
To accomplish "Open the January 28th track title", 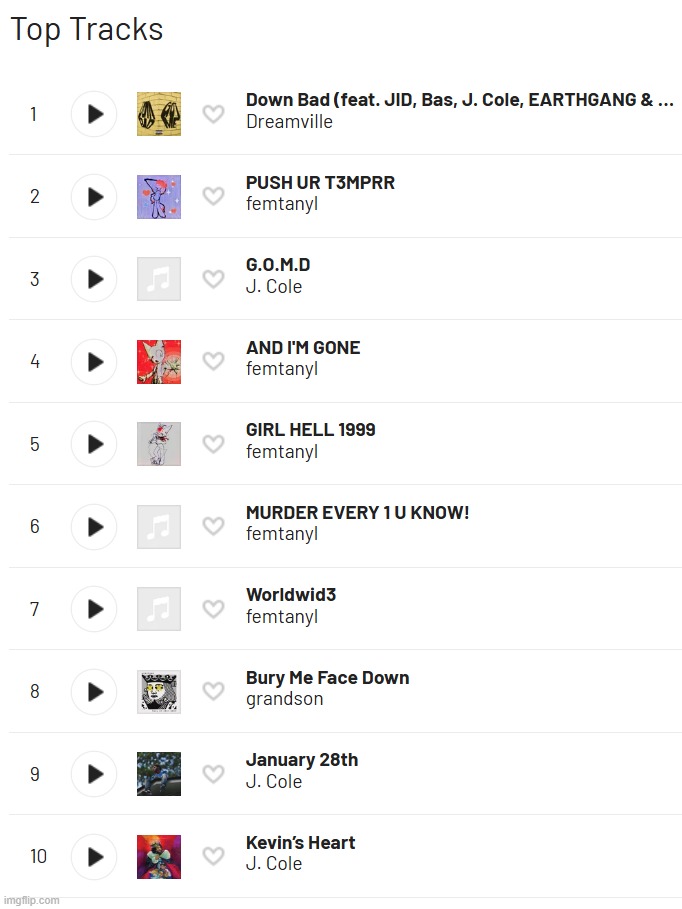I will [302, 760].
